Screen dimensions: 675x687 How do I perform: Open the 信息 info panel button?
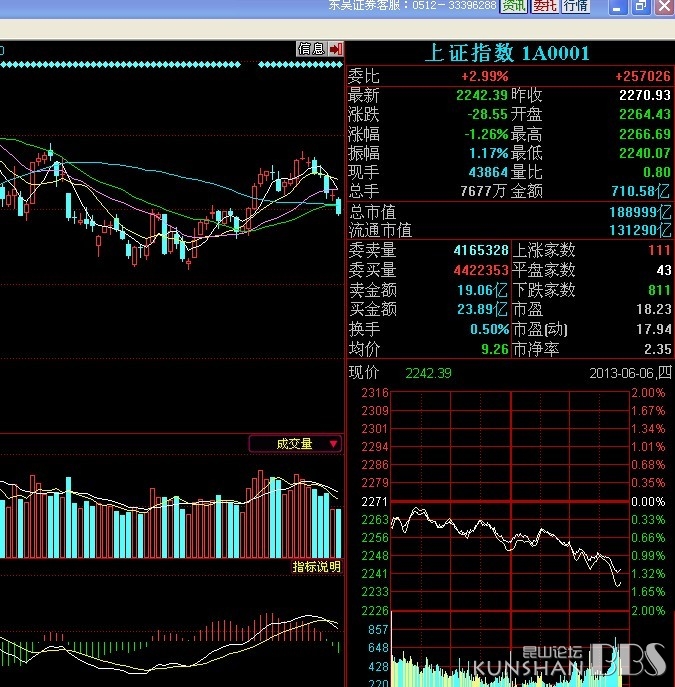coord(311,48)
